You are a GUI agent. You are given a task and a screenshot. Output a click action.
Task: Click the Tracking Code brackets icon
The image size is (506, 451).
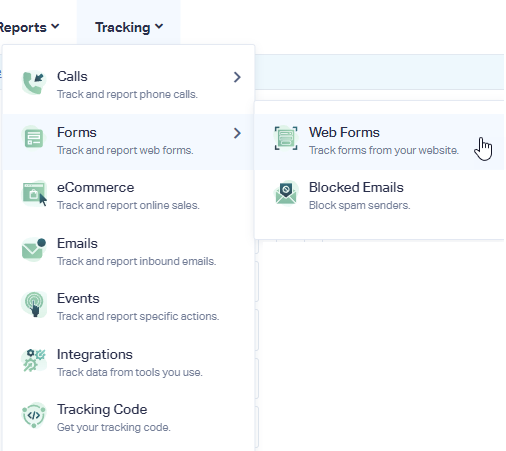point(34,415)
